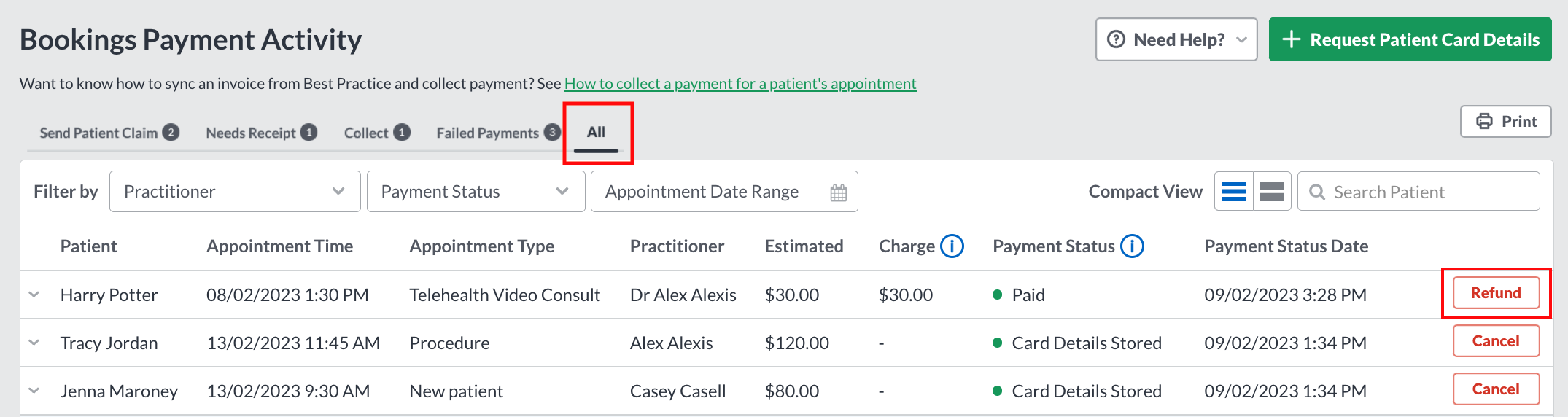Click the Payment Status column info icon
Viewport: 1568px width, 417px height.
(1132, 246)
